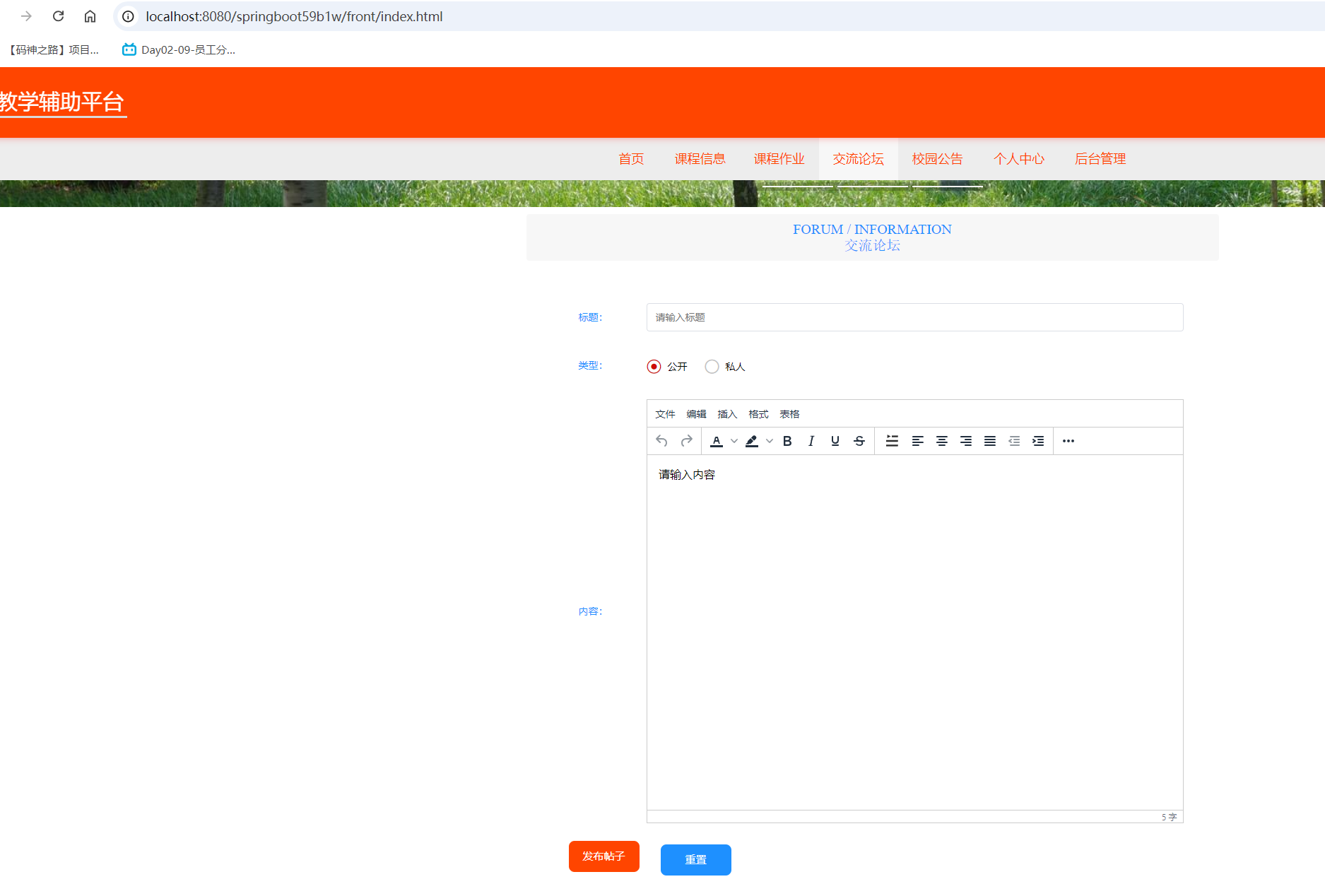The width and height of the screenshot is (1325, 896).
Task: Show more toolbar options via ellipsis
Action: coord(1068,441)
